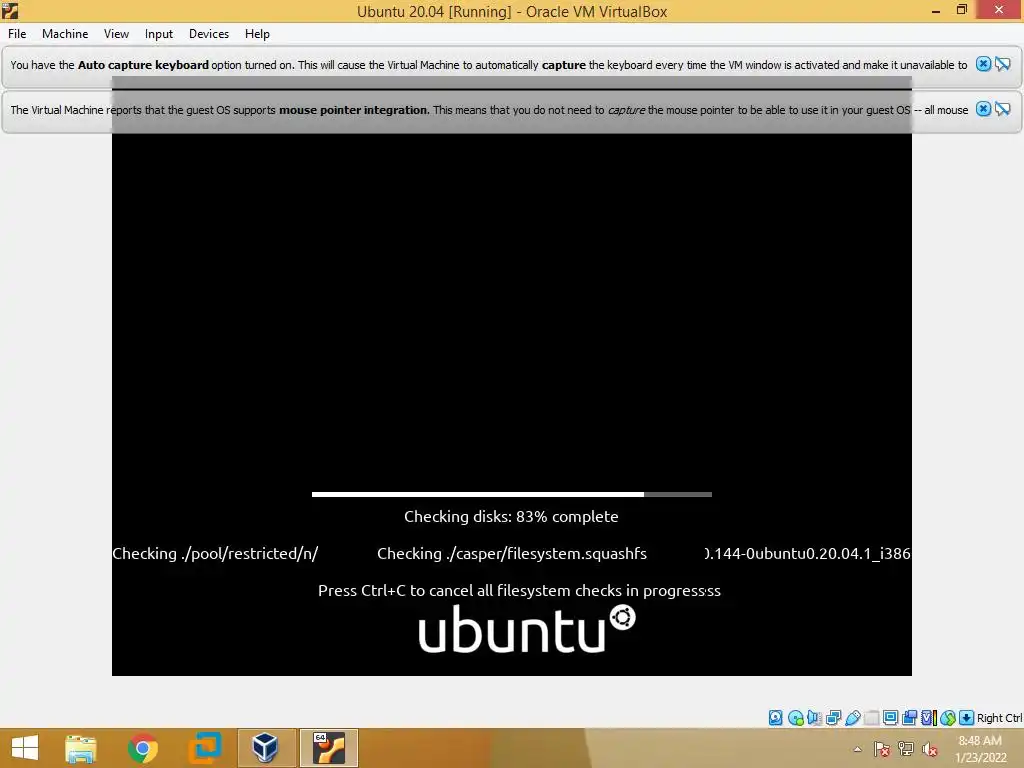Click the 'Checking disks: 83% complete' text
The width and height of the screenshot is (1024, 768).
[x=511, y=517]
